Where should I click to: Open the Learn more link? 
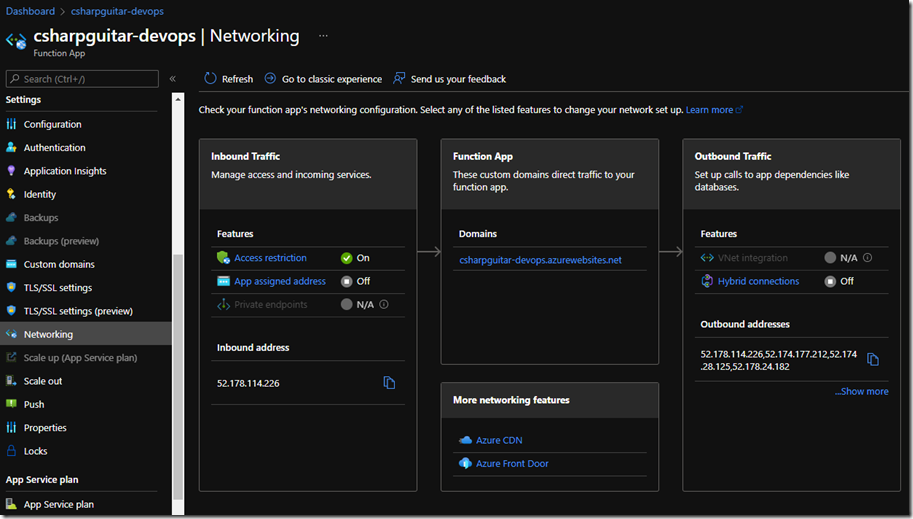tap(714, 110)
